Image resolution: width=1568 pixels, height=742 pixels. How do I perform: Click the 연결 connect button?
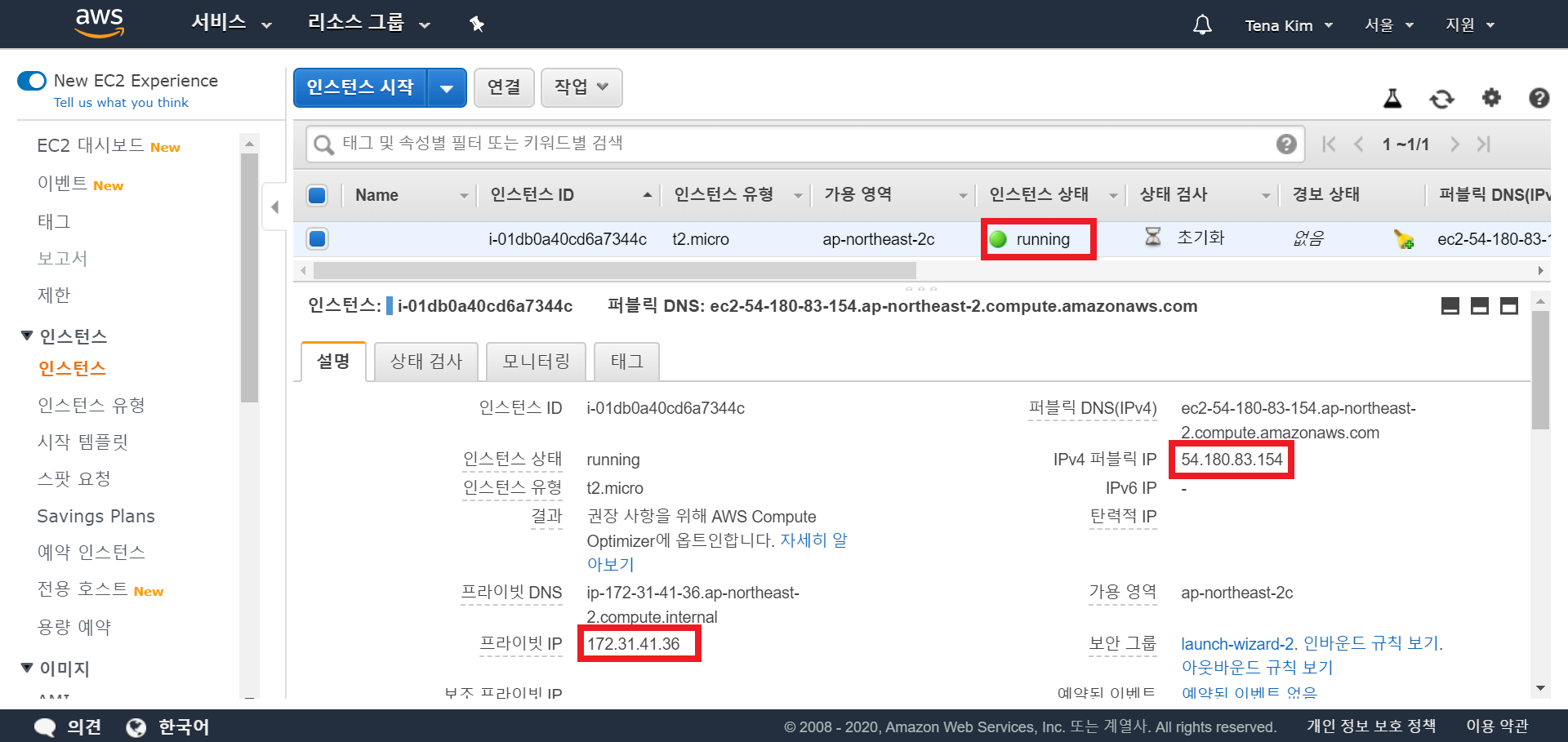504,87
